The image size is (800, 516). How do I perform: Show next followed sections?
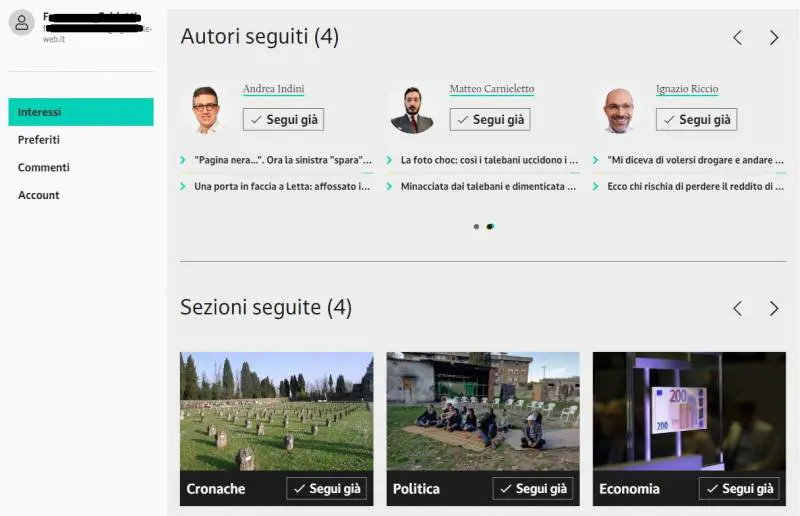point(773,308)
